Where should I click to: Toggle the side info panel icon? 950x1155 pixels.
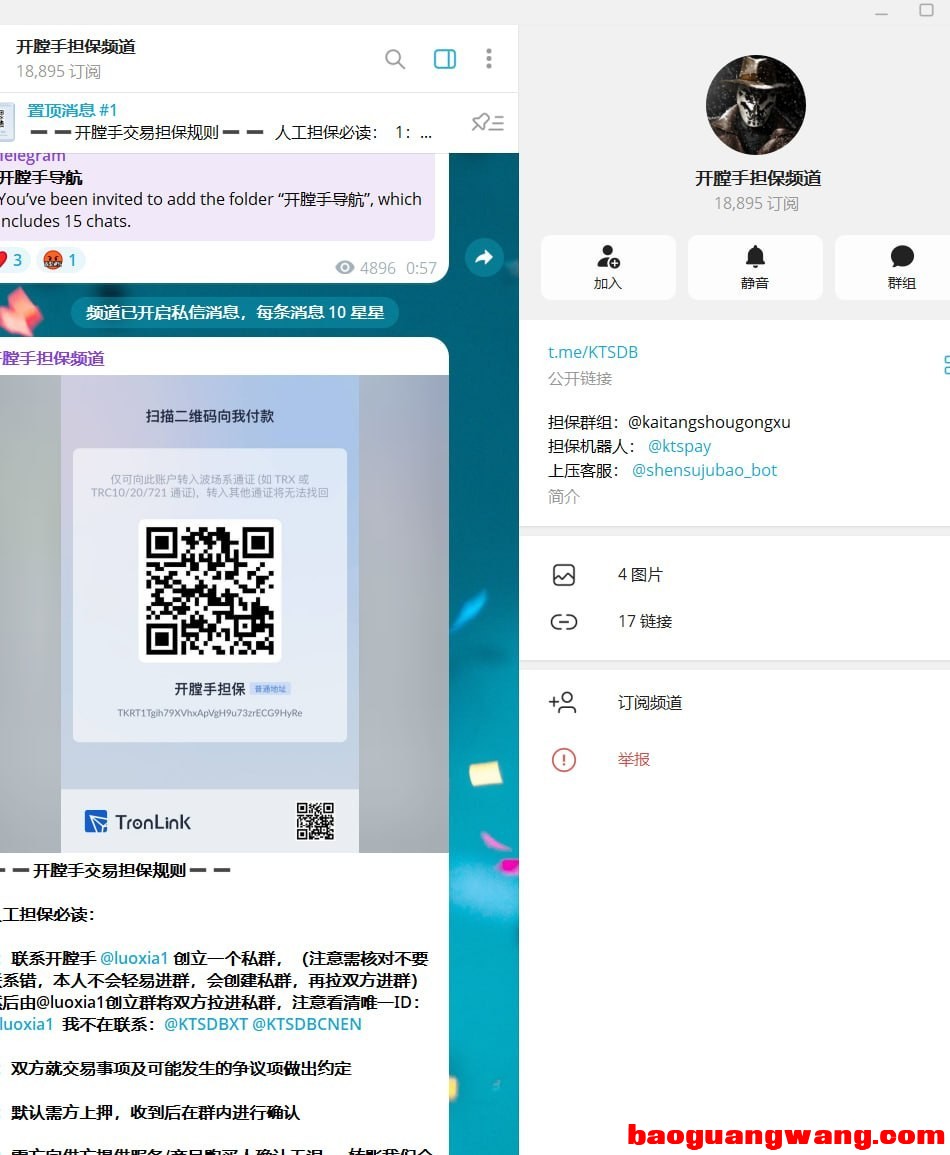point(445,59)
